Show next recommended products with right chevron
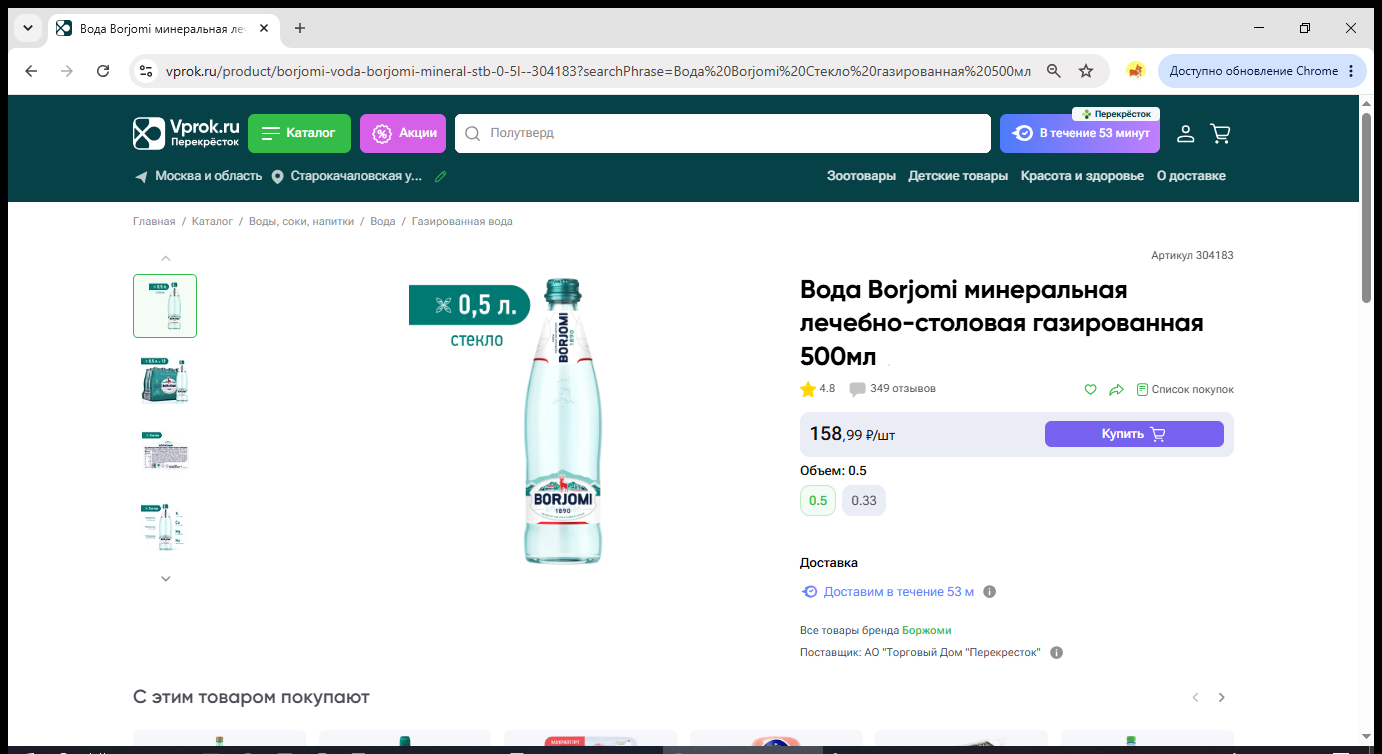1382x754 pixels. pos(1221,697)
